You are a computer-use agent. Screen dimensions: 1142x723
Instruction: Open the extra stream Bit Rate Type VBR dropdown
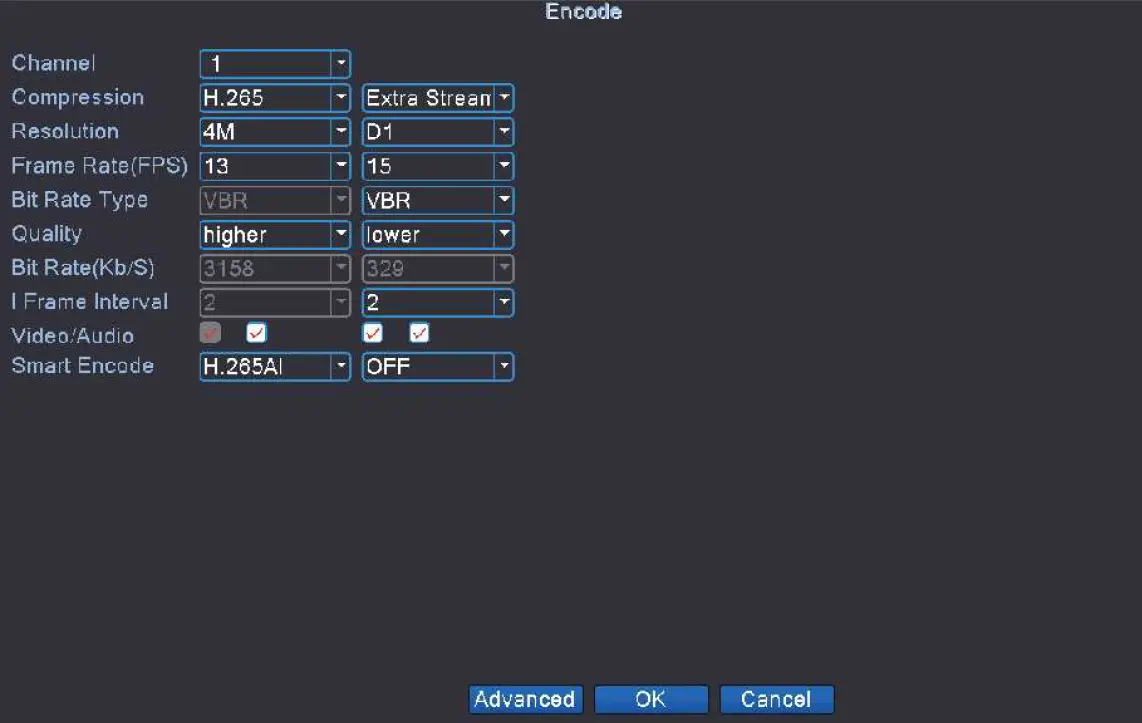438,200
